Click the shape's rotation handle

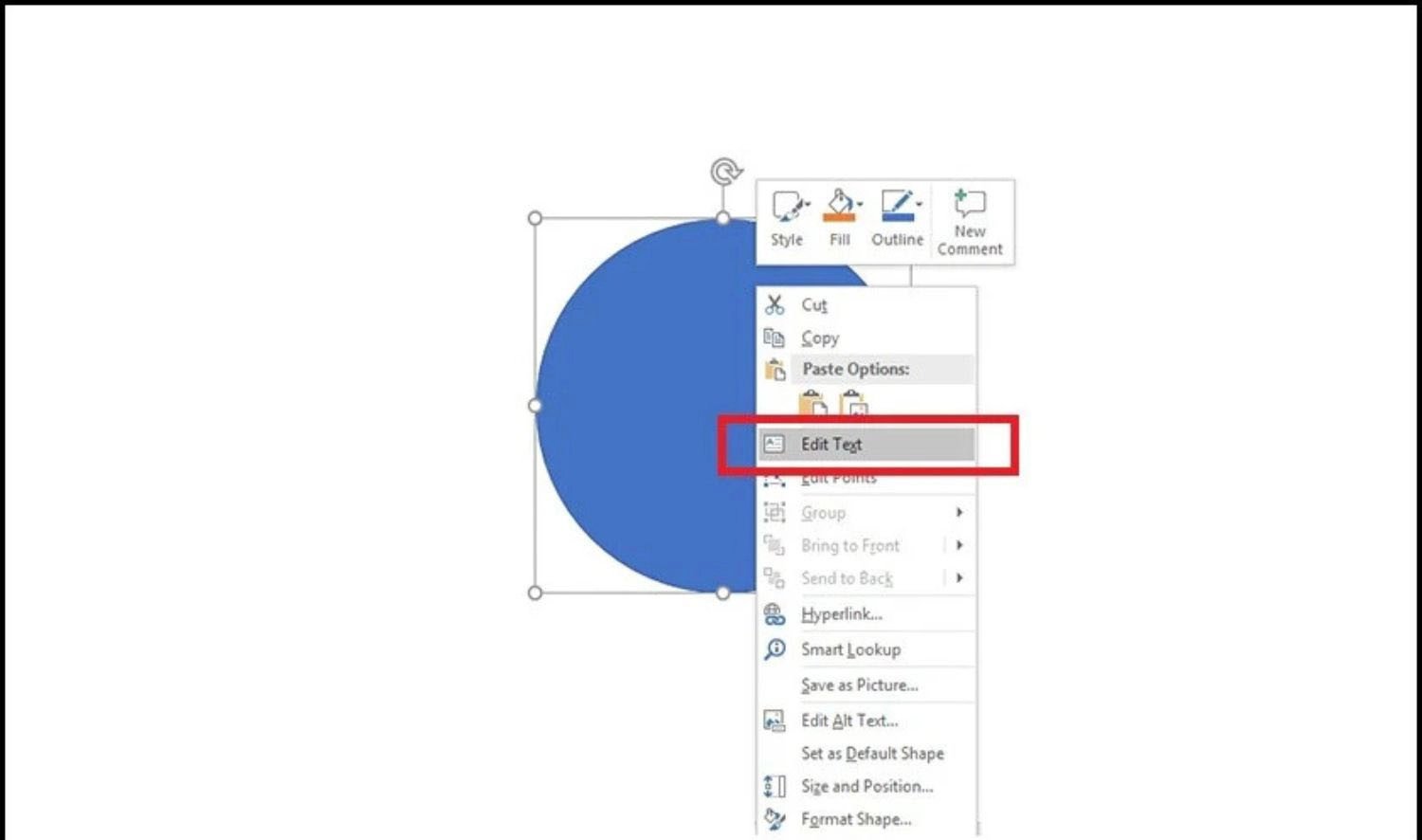725,172
